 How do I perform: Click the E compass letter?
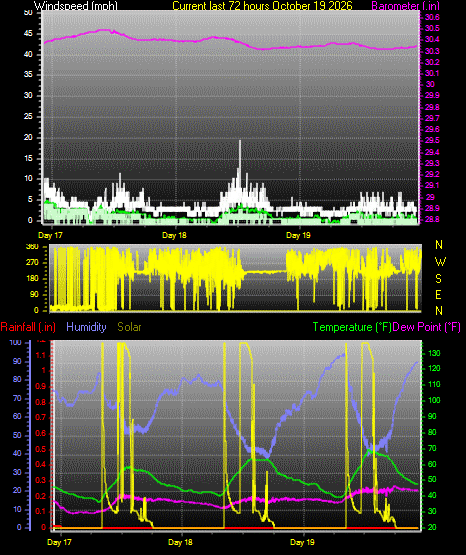(x=438, y=294)
